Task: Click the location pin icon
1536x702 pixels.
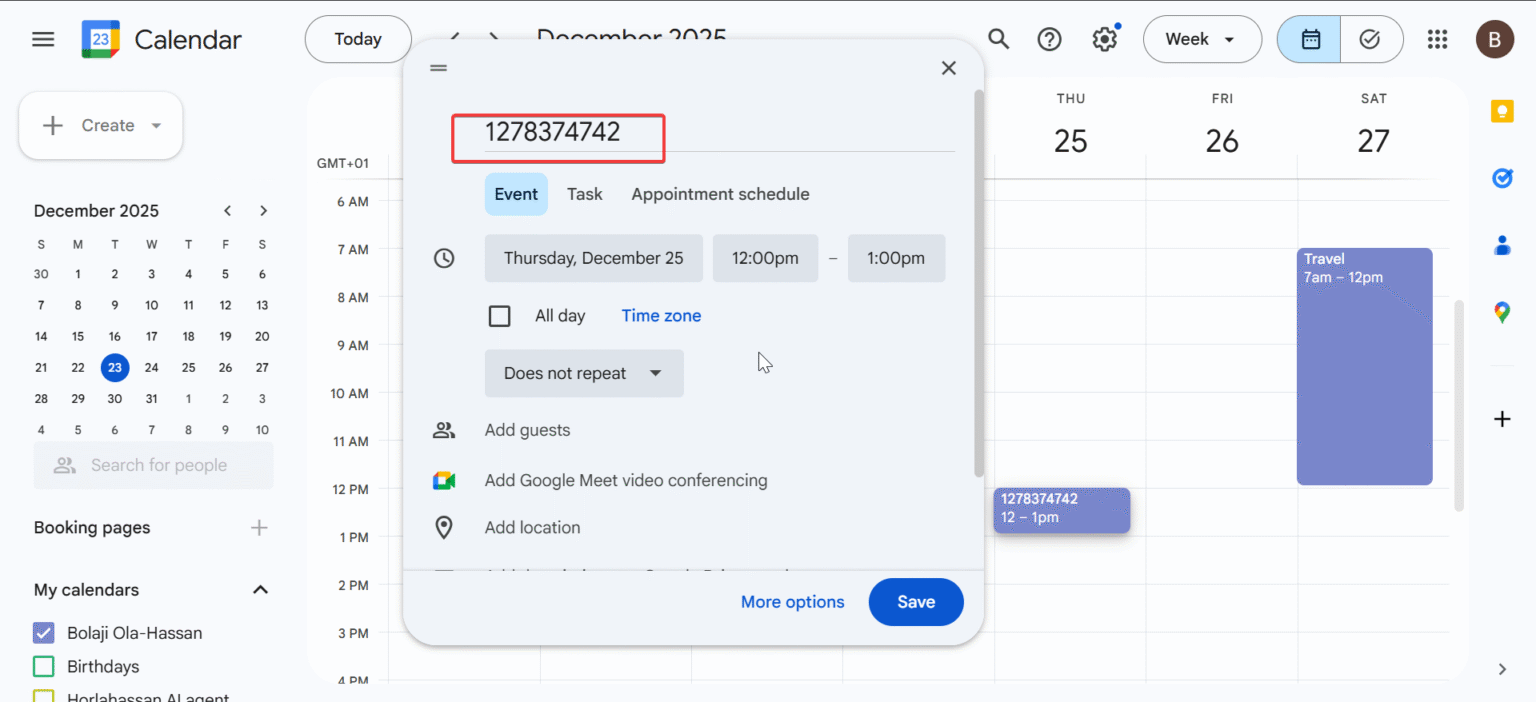Action: (444, 528)
